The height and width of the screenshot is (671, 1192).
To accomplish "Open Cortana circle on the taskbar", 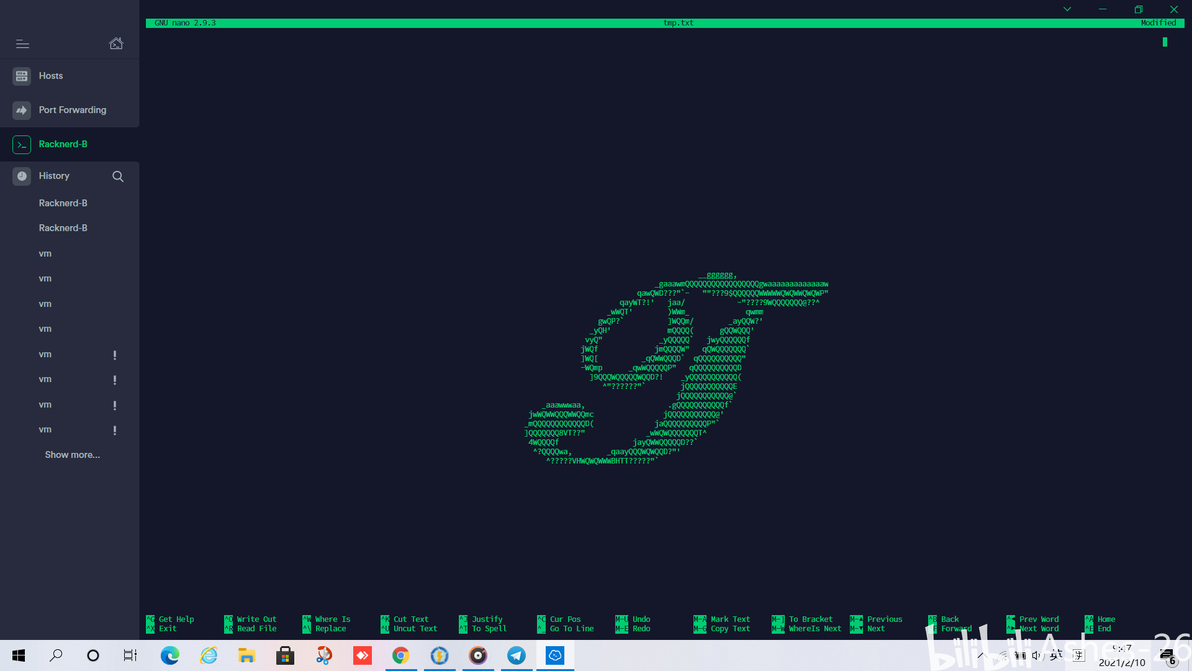I will pyautogui.click(x=93, y=656).
